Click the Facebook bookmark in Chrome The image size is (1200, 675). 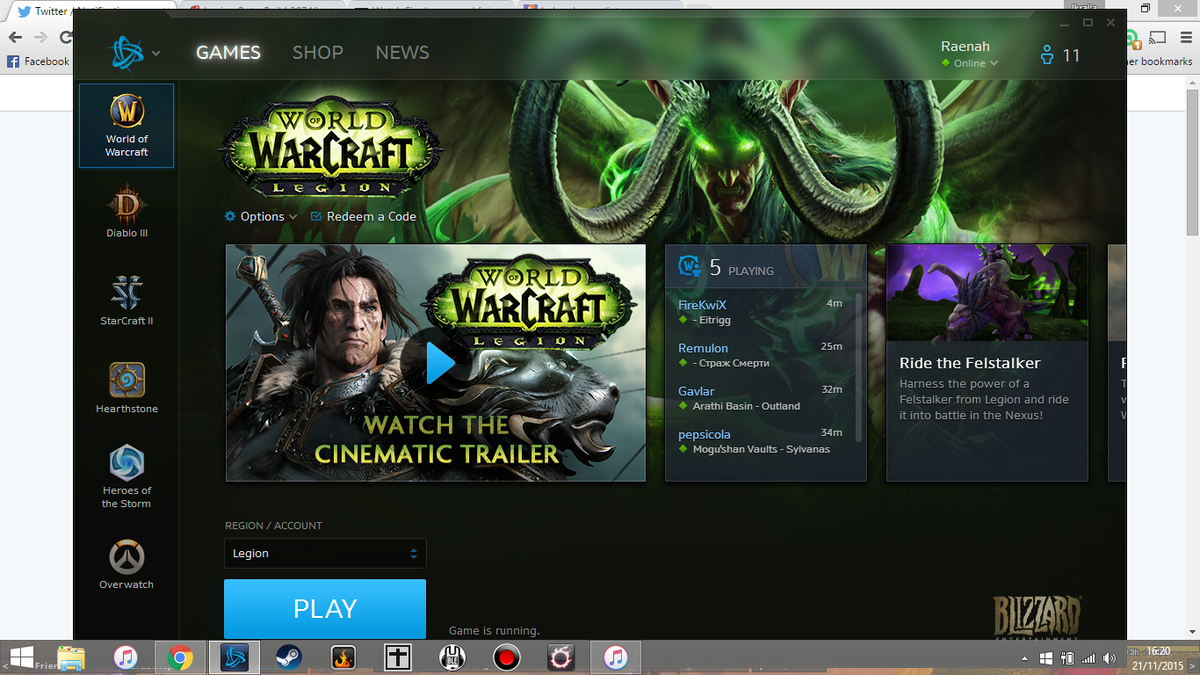[38, 61]
